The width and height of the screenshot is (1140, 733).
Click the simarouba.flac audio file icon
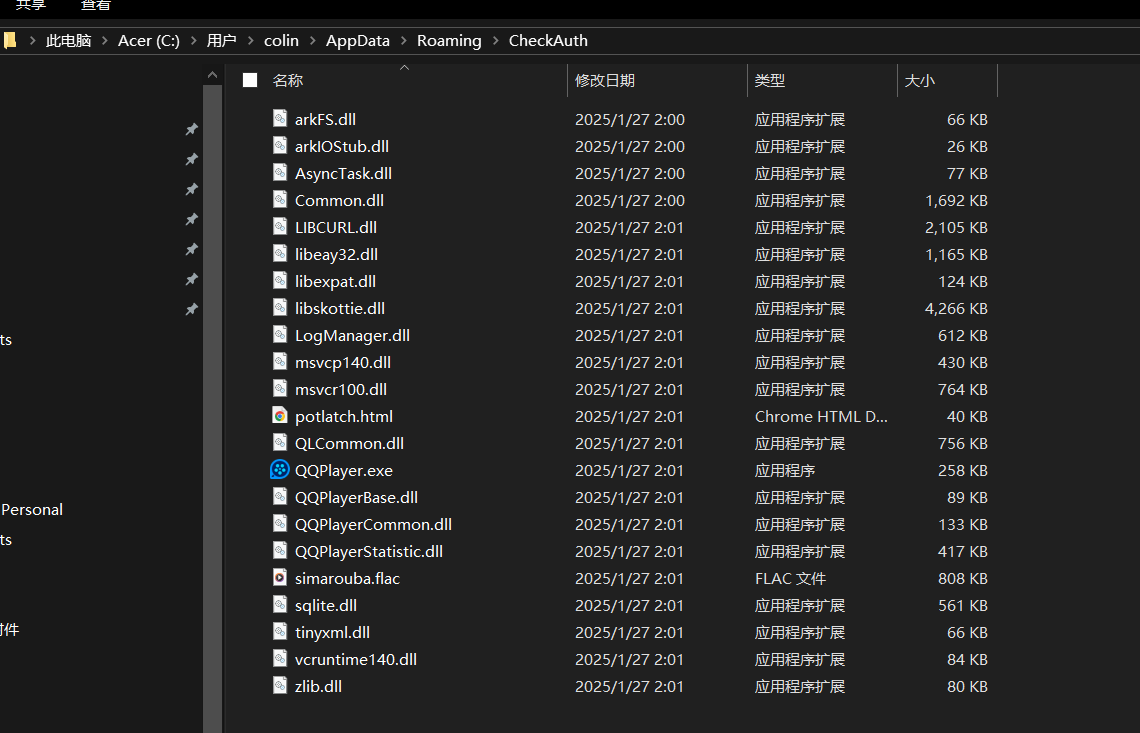point(280,578)
